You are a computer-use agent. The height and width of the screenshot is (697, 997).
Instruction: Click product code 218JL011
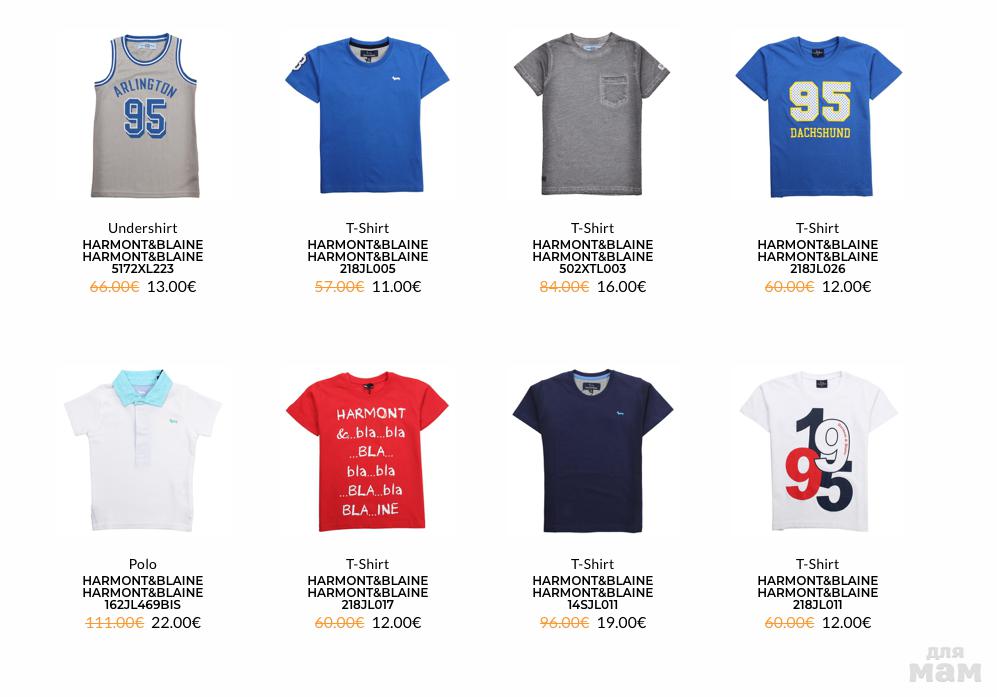pyautogui.click(x=818, y=605)
